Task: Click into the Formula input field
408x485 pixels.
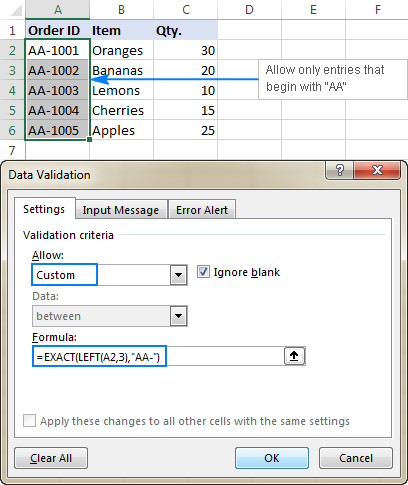Action: [x=158, y=356]
